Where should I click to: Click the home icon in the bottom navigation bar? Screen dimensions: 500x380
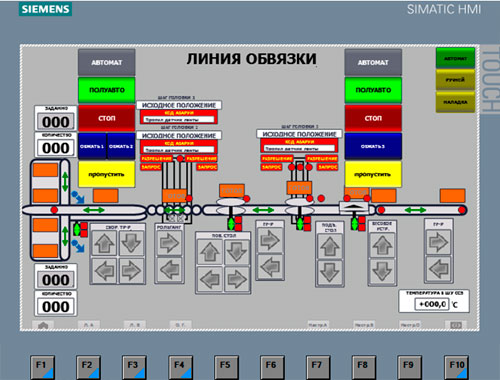(43, 325)
